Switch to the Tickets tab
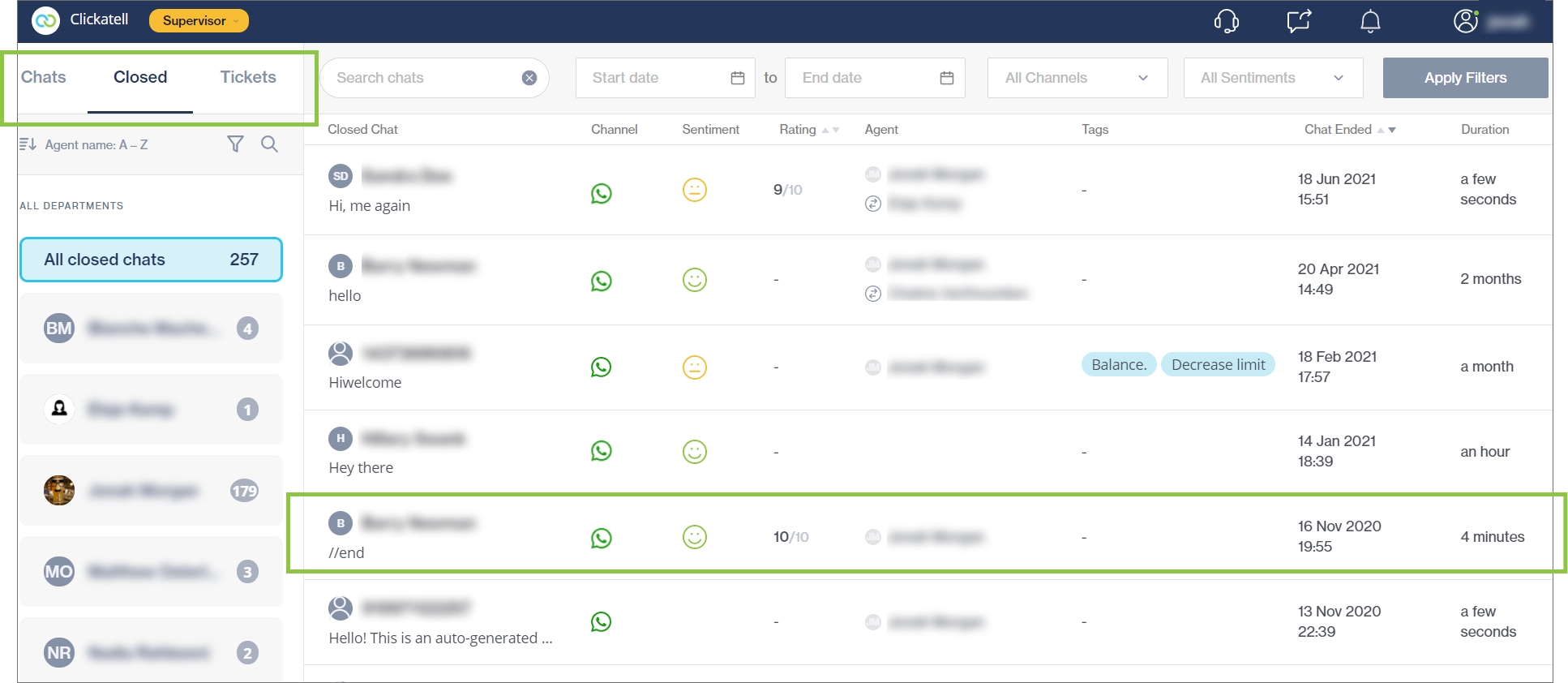The image size is (1568, 683). tap(248, 77)
